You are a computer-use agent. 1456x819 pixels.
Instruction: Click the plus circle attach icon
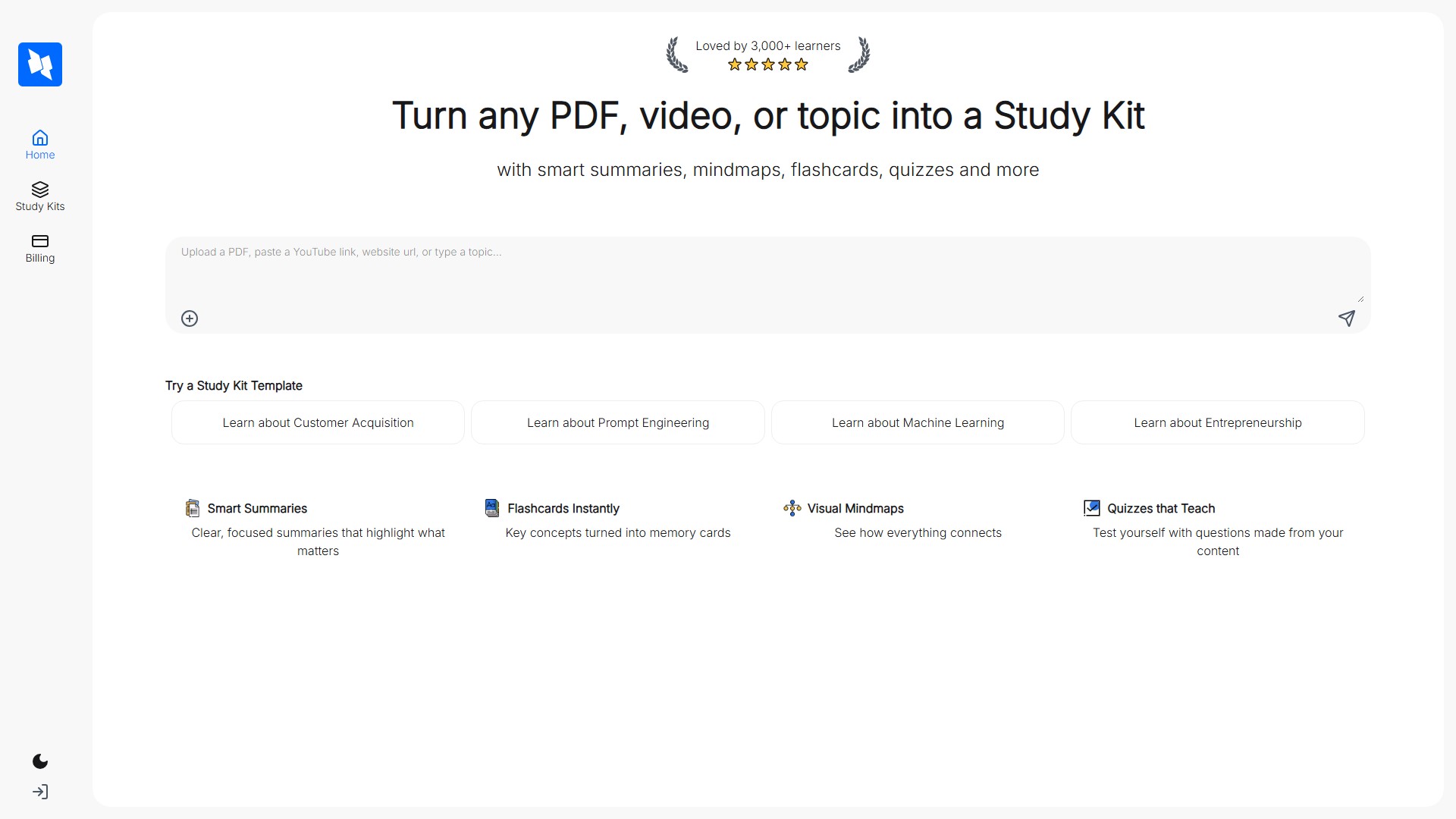tap(190, 318)
